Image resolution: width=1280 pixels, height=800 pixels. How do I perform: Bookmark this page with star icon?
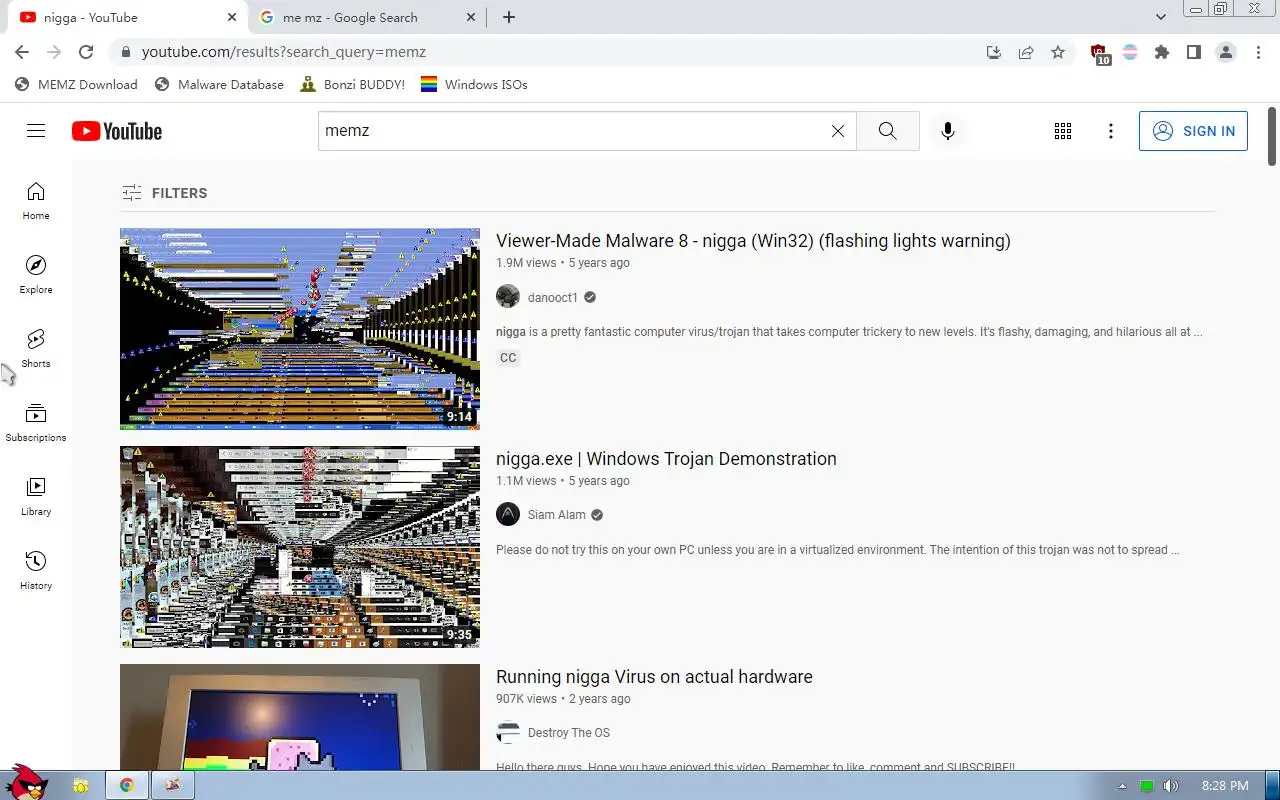coord(1058,52)
